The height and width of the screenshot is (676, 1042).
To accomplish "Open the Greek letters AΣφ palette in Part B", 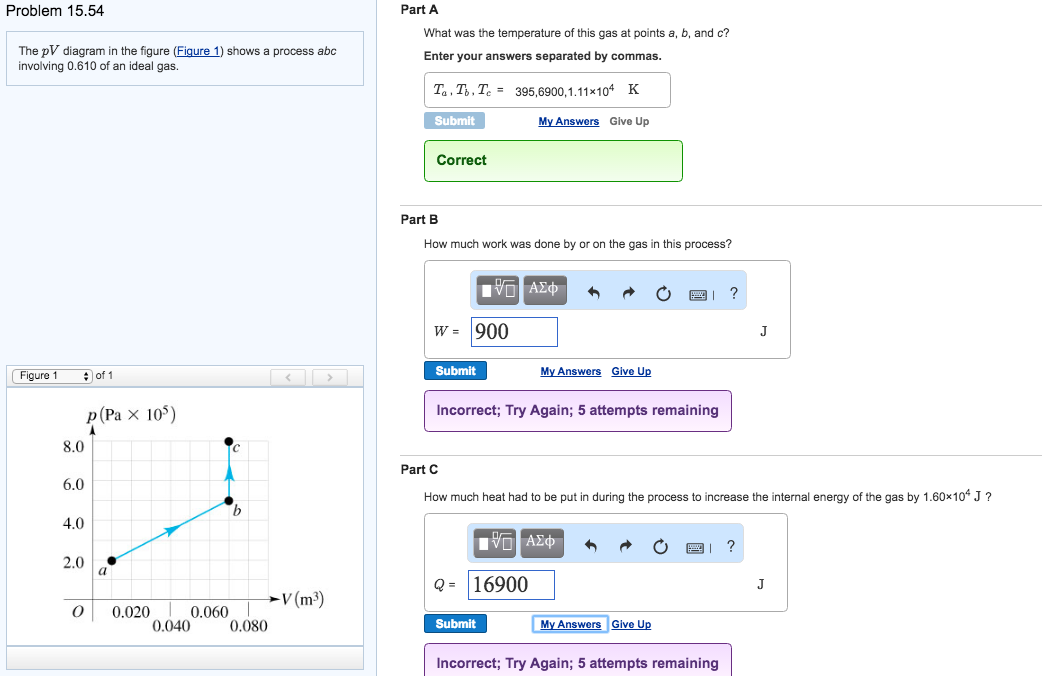I will coord(544,290).
